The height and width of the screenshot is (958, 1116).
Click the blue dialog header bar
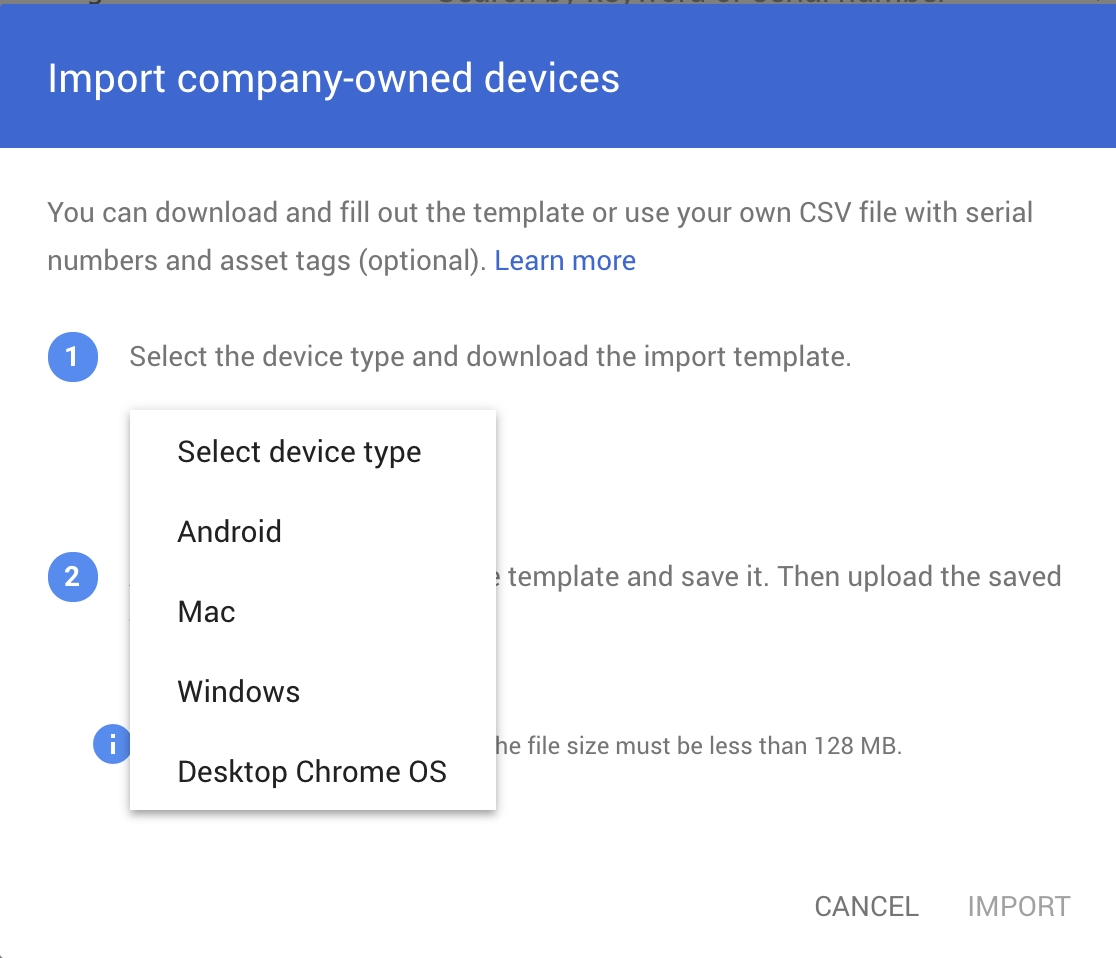pos(558,76)
